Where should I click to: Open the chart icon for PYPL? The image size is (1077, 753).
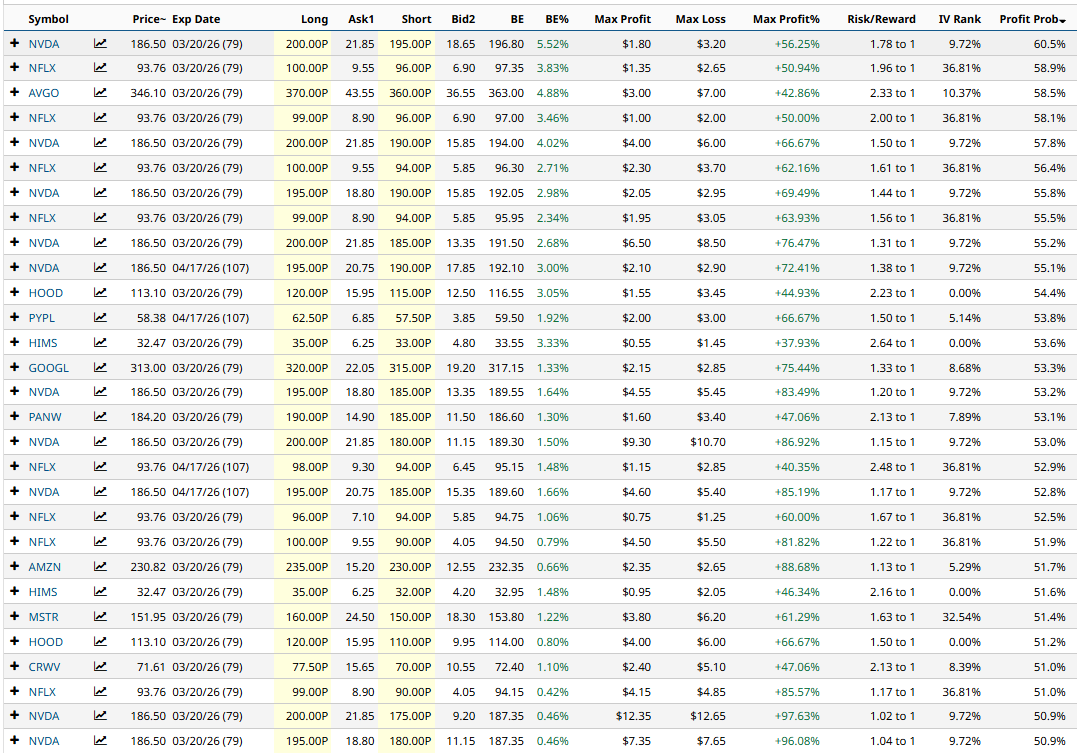pos(100,318)
